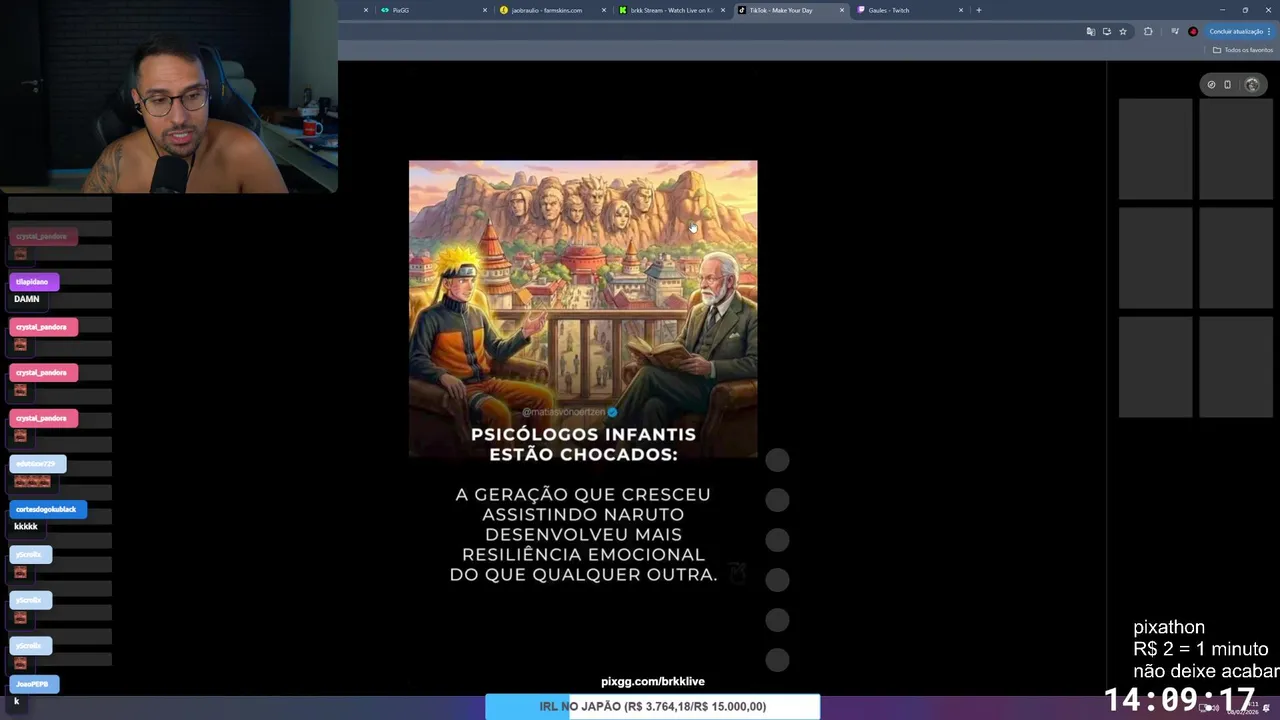
Task: Open Todos os favoritos bookmarks folder
Action: pyautogui.click(x=1244, y=50)
